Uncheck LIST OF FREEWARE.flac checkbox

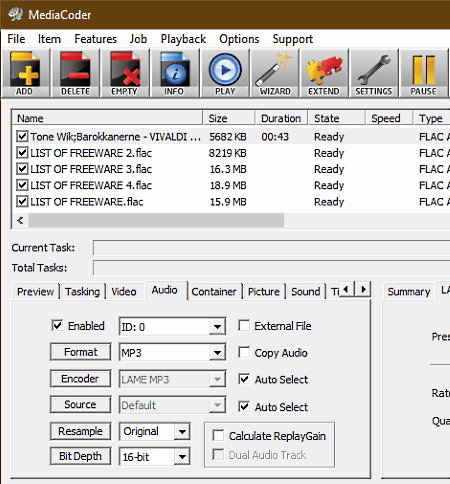22,201
